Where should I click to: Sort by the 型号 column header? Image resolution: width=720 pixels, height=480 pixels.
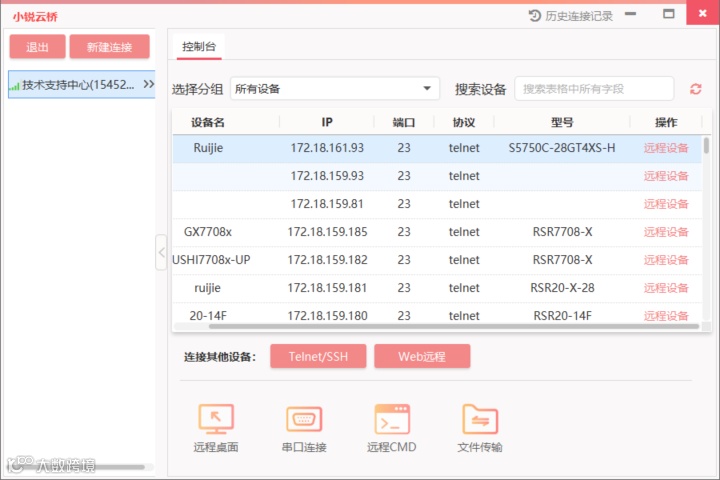click(562, 122)
